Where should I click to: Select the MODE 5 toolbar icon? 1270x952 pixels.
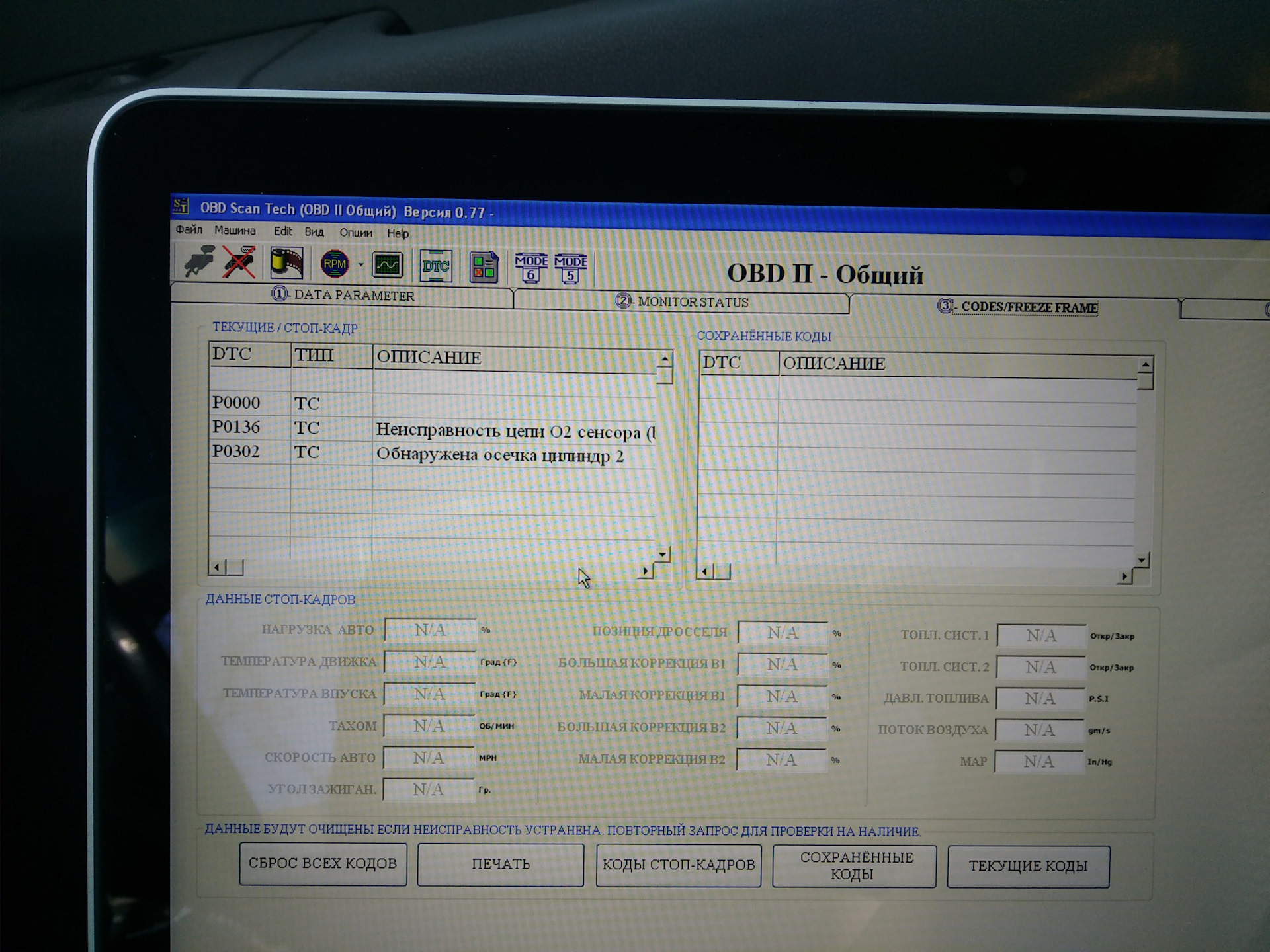click(570, 267)
